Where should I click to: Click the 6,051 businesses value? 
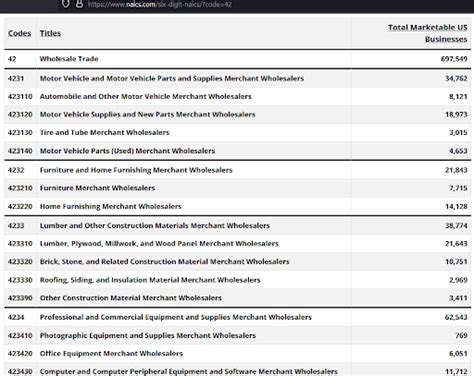(458, 354)
